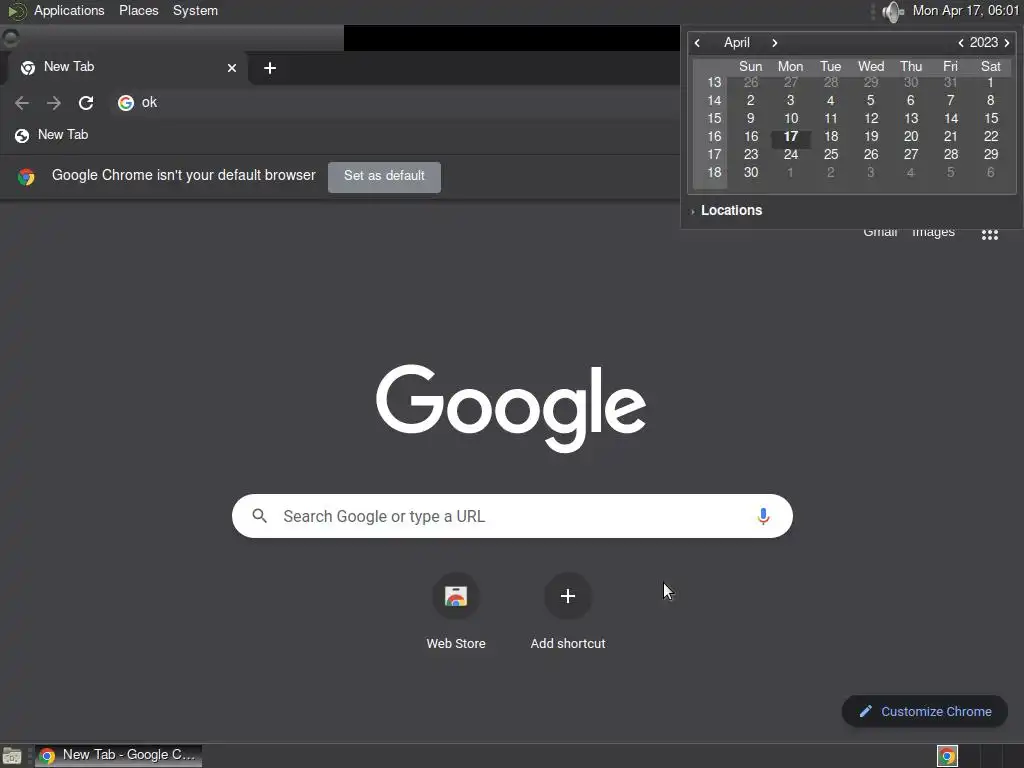Open a new tab with the plus button

tap(270, 68)
